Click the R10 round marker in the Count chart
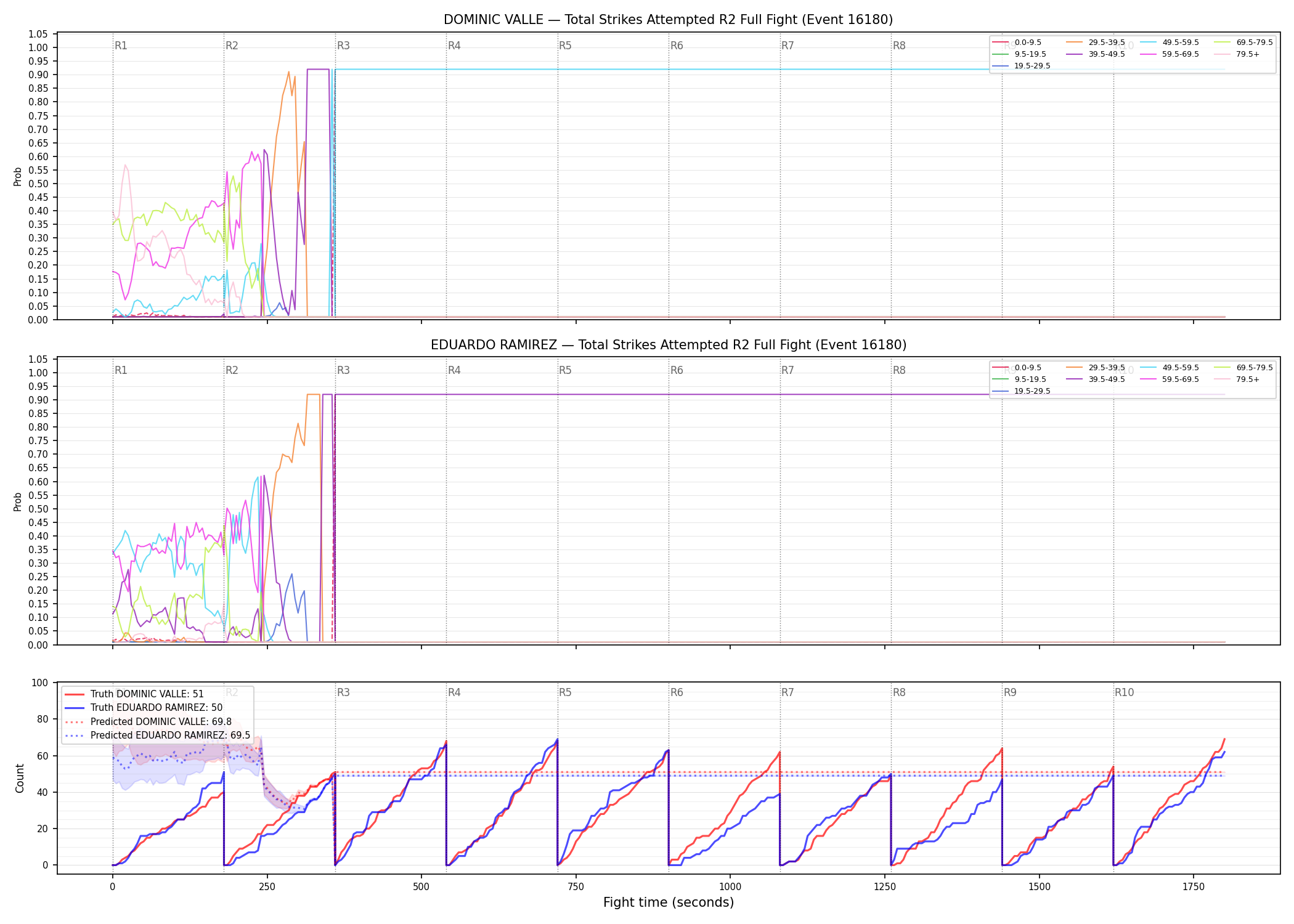 [x=1124, y=692]
